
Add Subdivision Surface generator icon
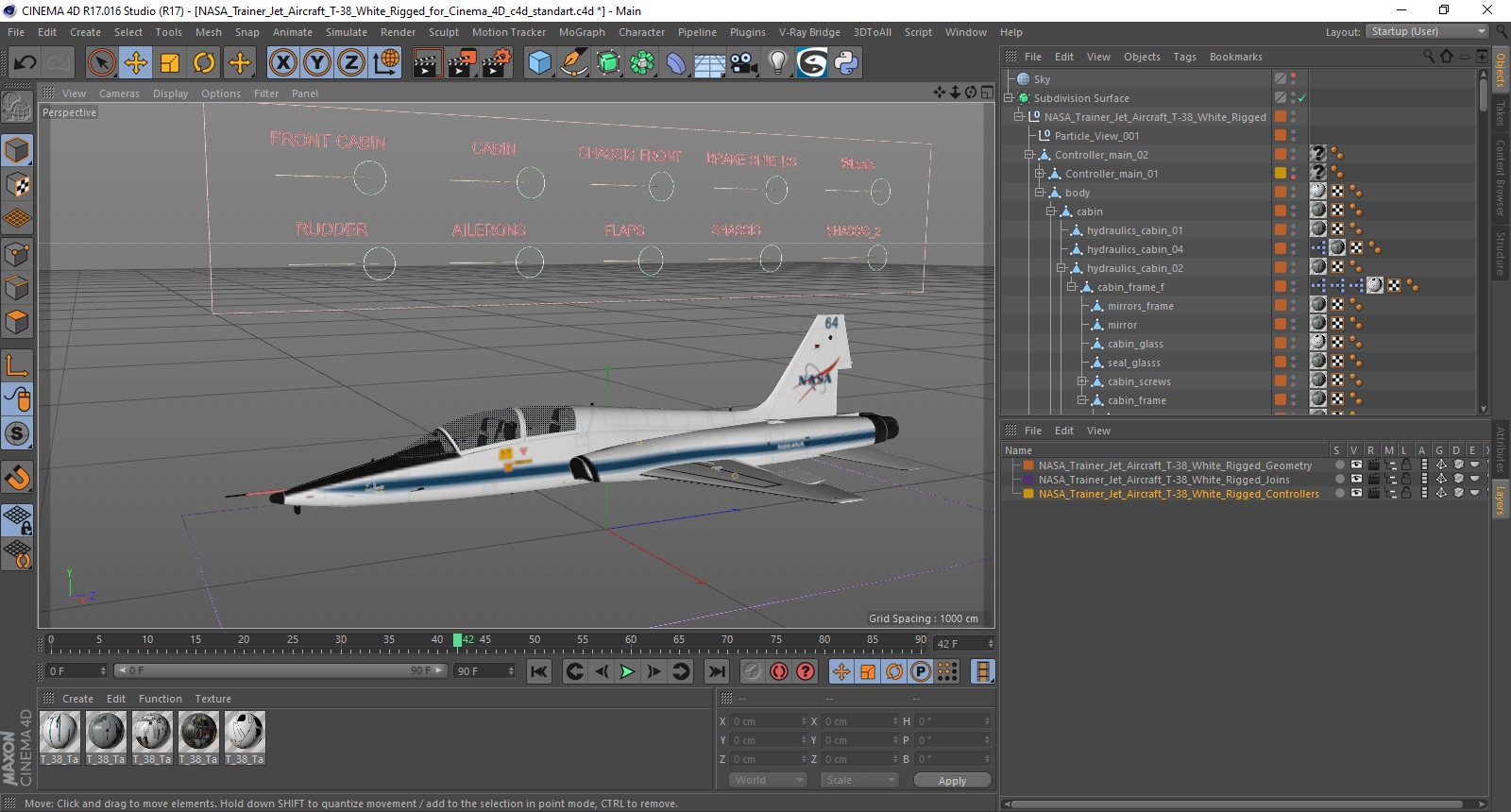608,63
